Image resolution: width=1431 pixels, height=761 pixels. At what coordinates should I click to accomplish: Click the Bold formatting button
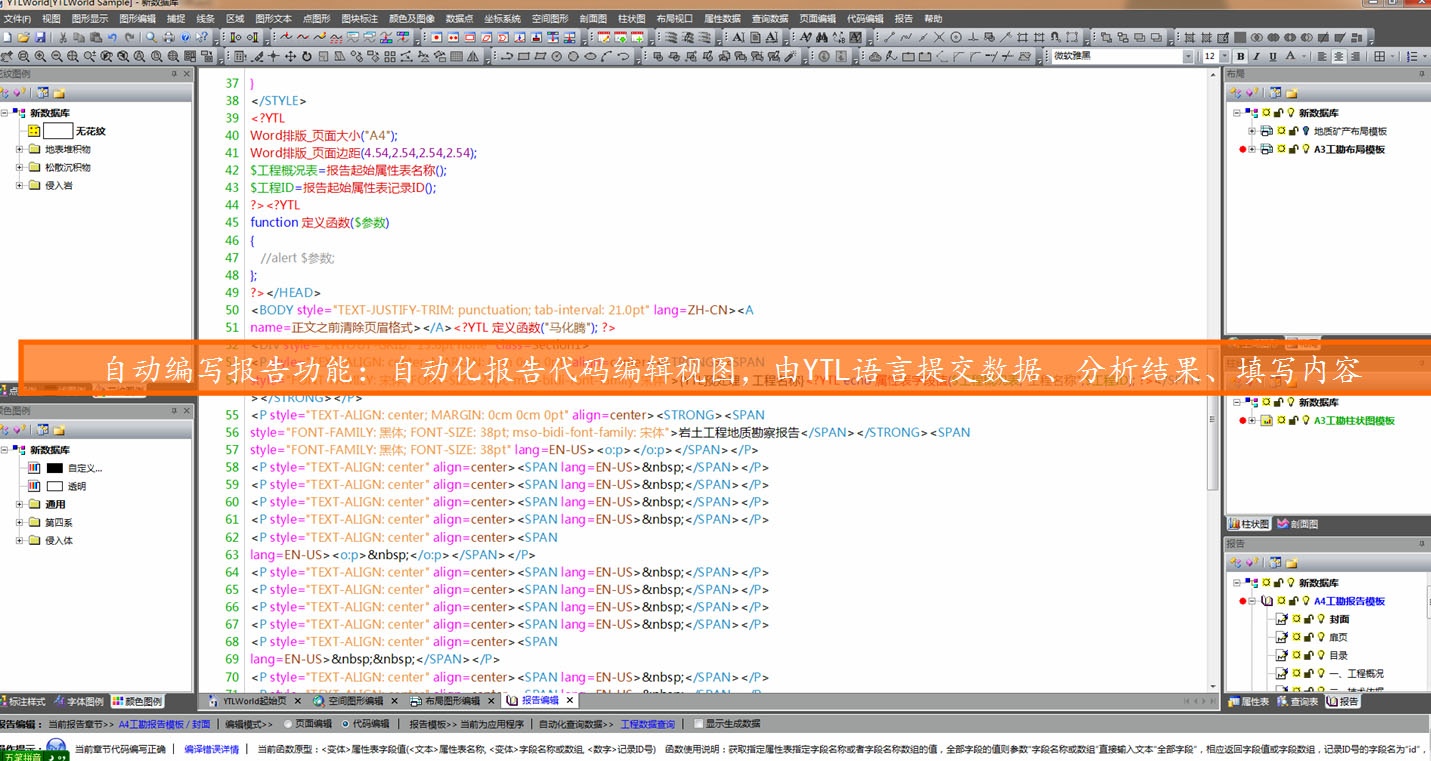(1240, 56)
